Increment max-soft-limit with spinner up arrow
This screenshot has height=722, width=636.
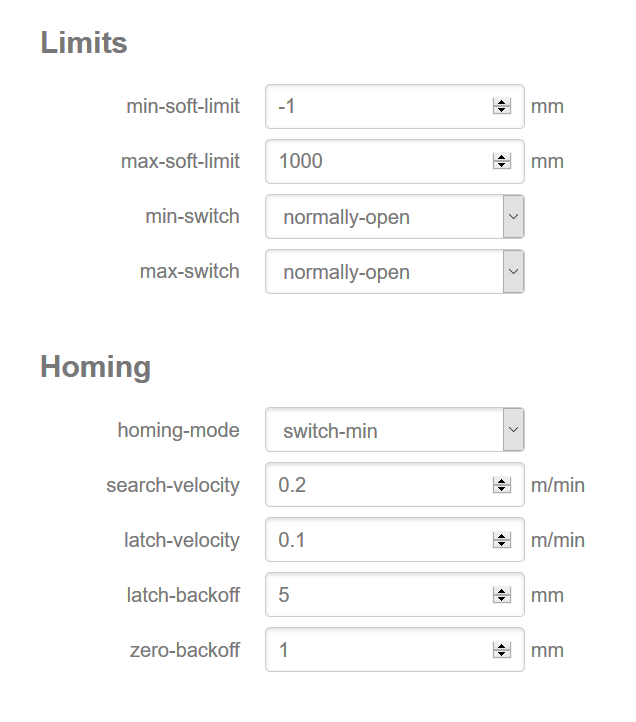coord(502,157)
